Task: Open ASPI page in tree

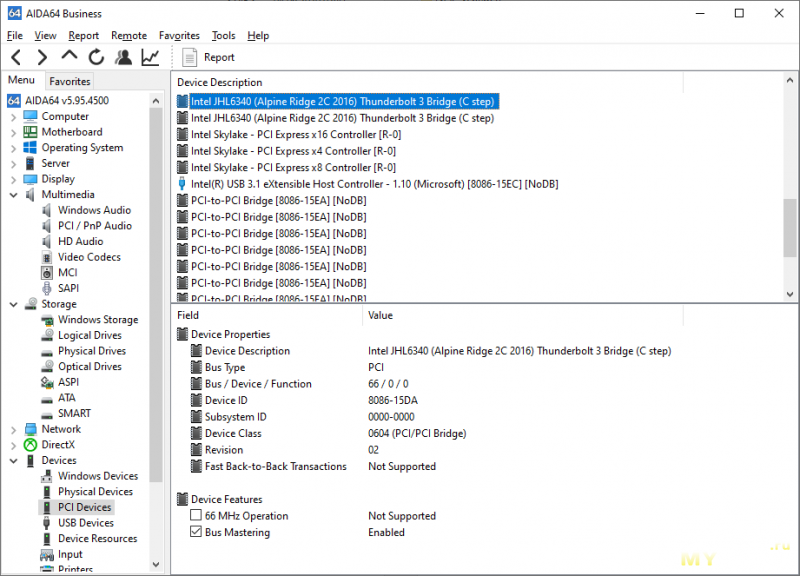Action: click(x=68, y=382)
